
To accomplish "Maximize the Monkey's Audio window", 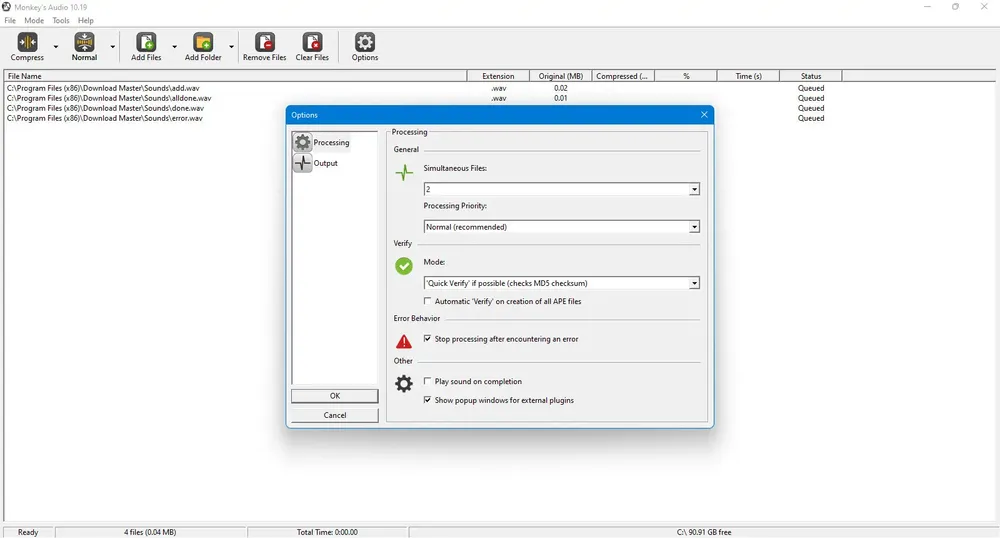I will coord(955,6).
